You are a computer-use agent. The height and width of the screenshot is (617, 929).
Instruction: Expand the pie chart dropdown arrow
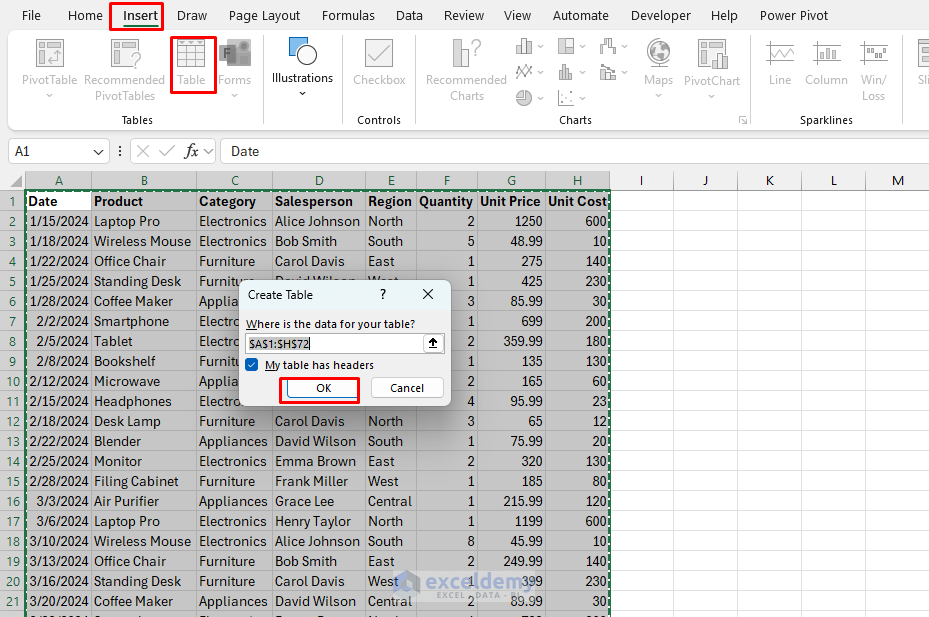click(540, 97)
